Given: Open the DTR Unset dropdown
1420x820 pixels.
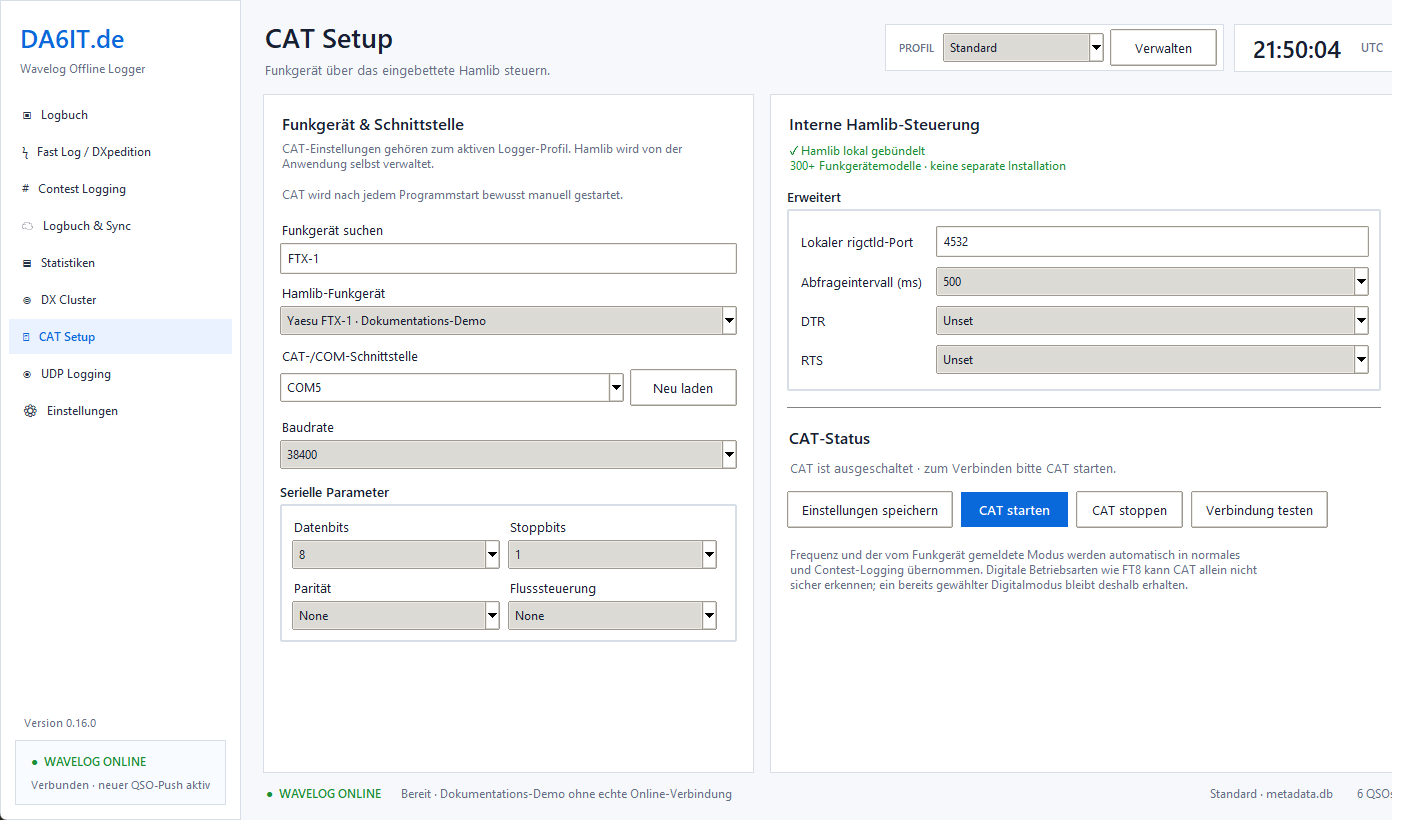Looking at the screenshot, I should tap(1152, 321).
